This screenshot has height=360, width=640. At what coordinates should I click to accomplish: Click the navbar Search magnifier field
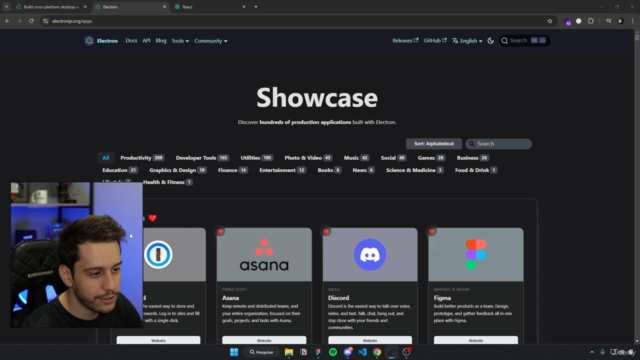(524, 40)
